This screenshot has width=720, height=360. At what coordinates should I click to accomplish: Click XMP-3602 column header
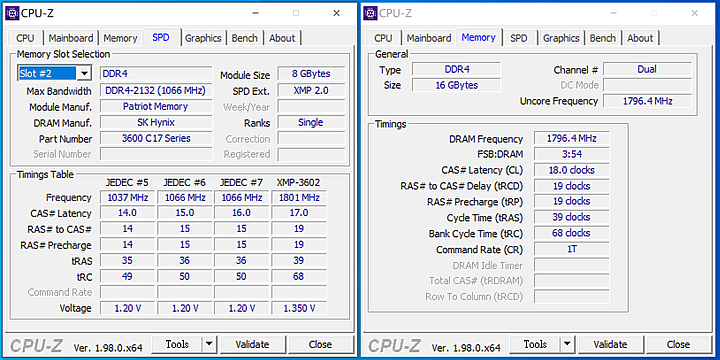(x=299, y=182)
